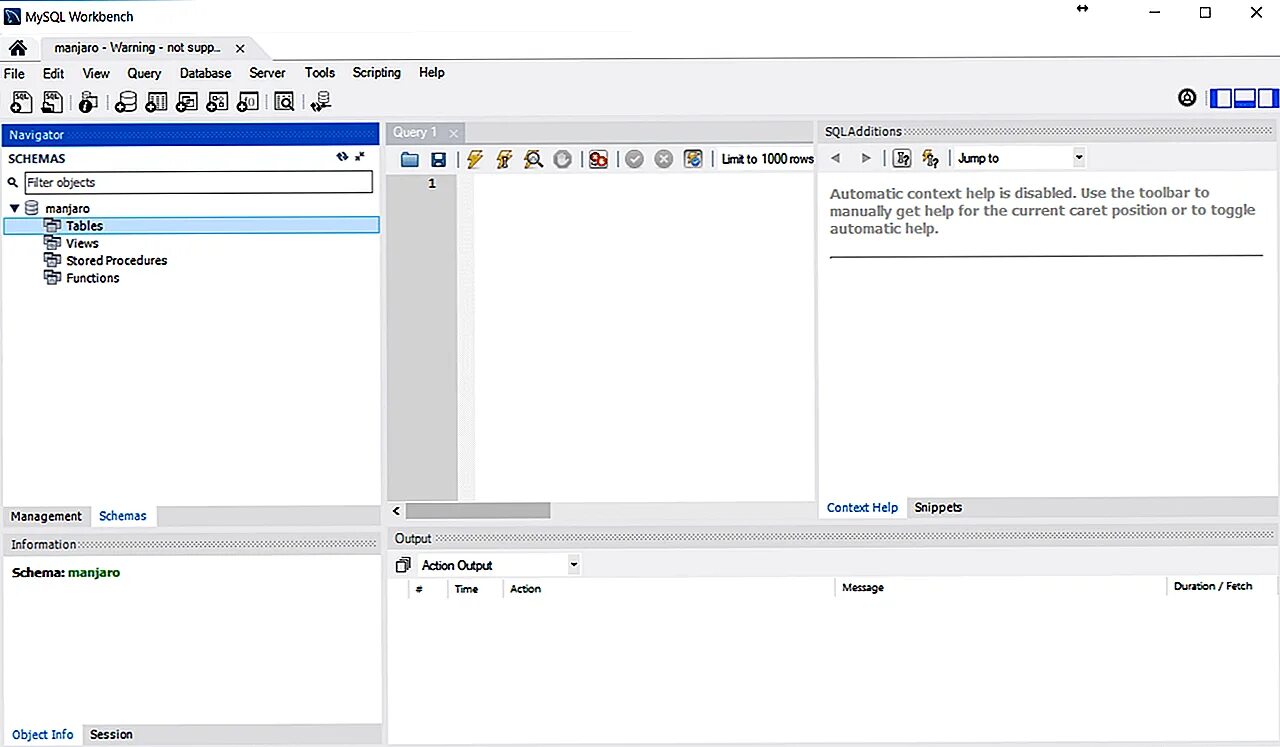Open the Server menu

tap(267, 73)
